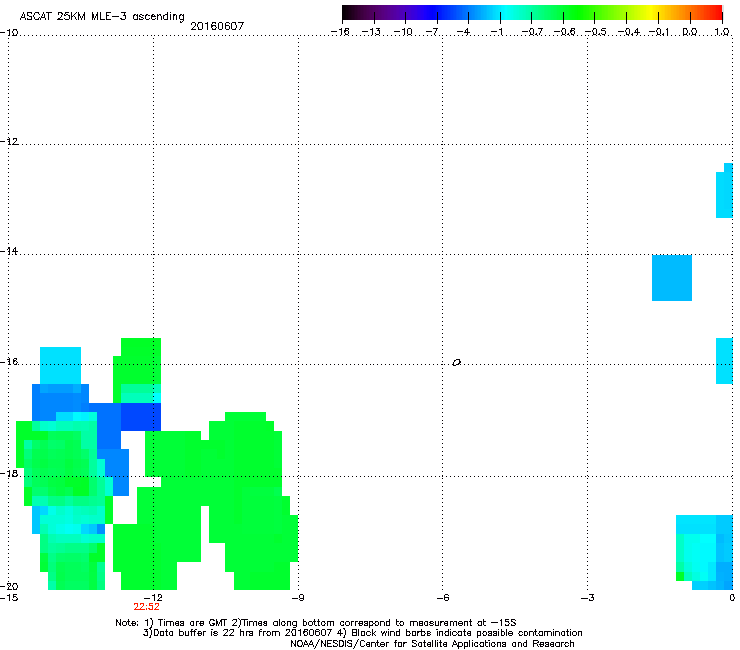Click the yellow section of the color scale
The width and height of the screenshot is (740, 650).
click(x=654, y=12)
